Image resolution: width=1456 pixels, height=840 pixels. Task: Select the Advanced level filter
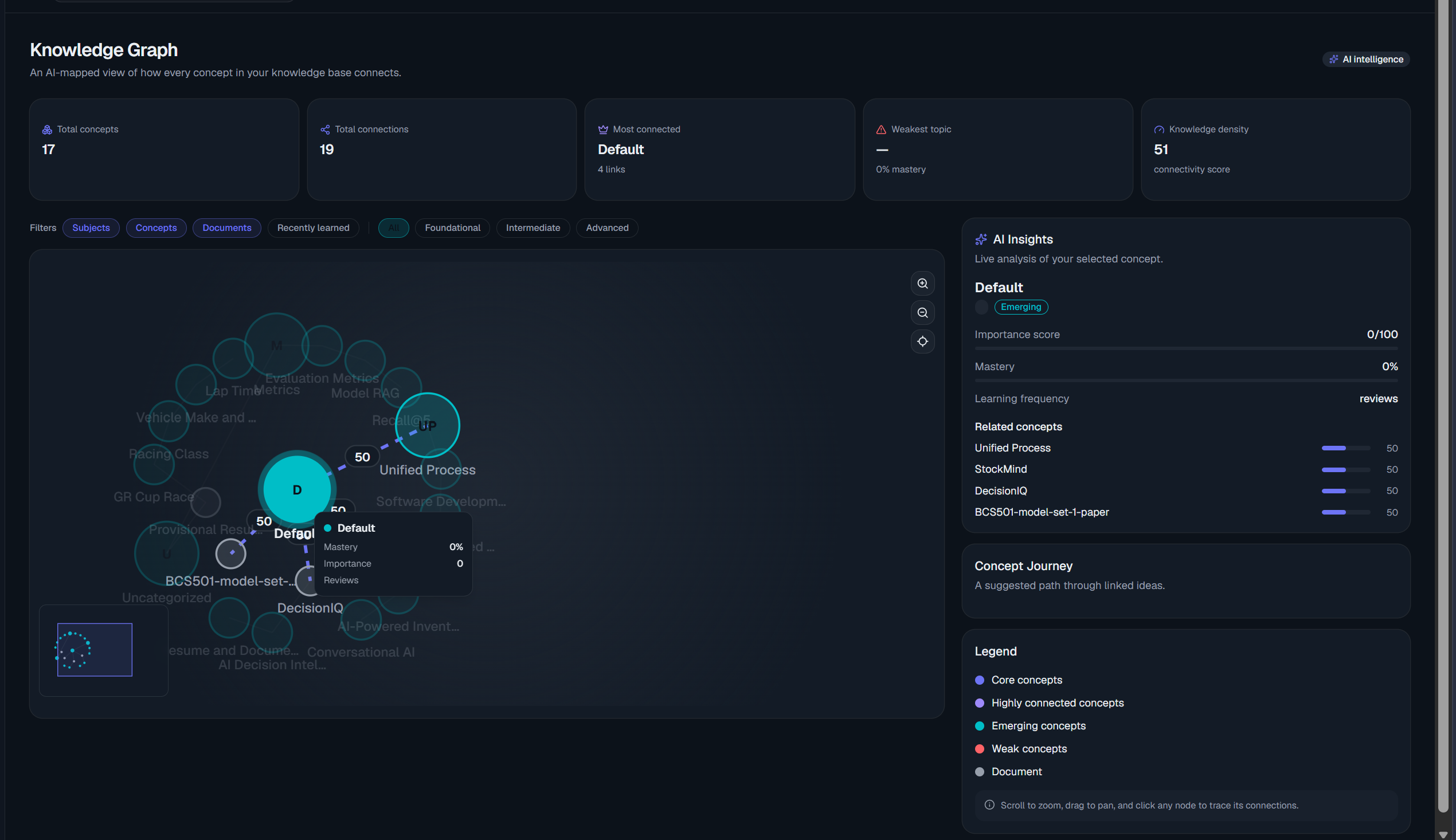pyautogui.click(x=607, y=228)
